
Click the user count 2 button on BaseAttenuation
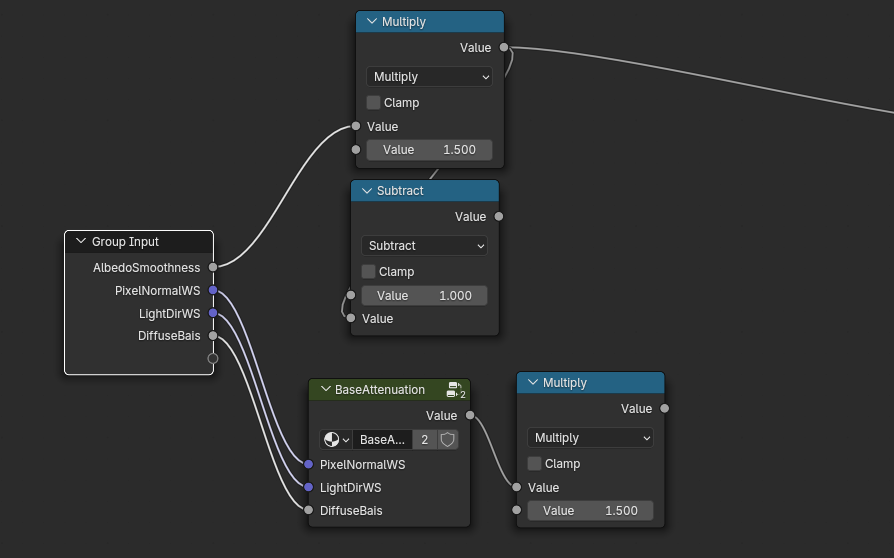425,440
